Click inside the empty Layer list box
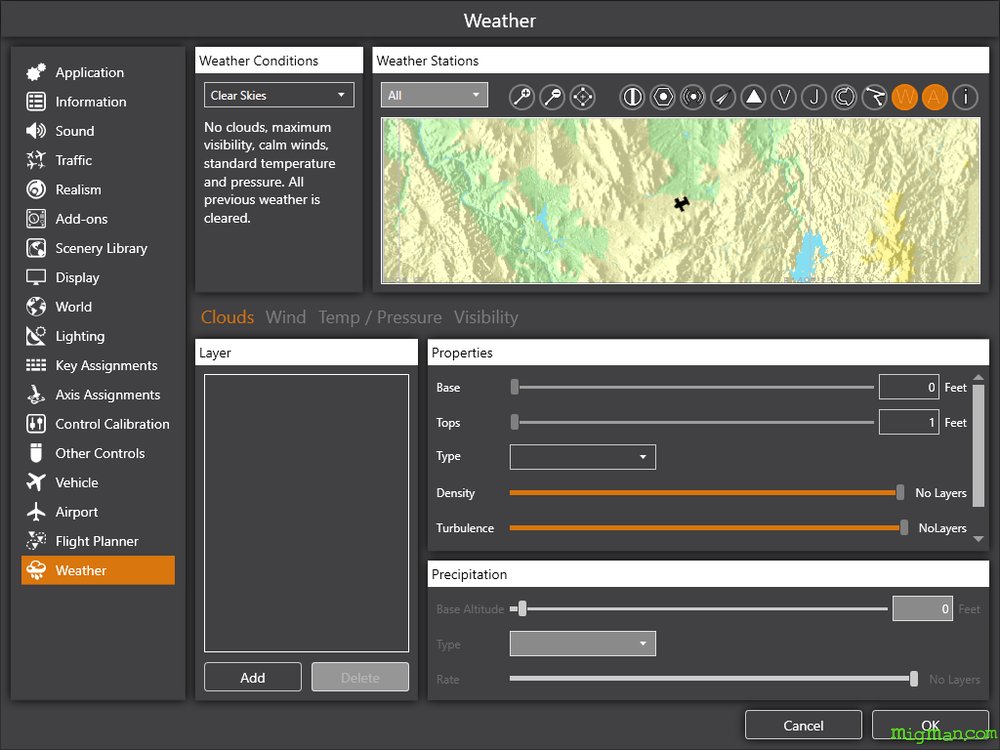The height and width of the screenshot is (750, 1000). pyautogui.click(x=306, y=513)
